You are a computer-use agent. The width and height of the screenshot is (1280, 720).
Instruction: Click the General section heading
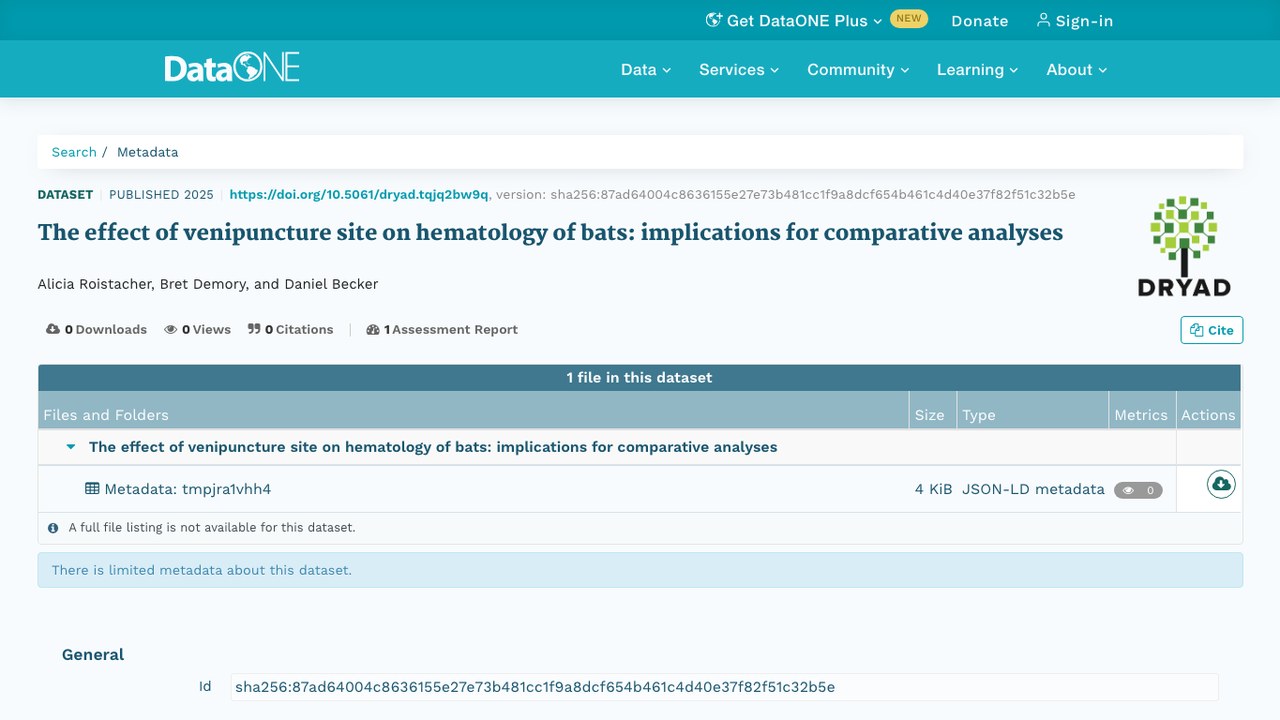pos(93,655)
